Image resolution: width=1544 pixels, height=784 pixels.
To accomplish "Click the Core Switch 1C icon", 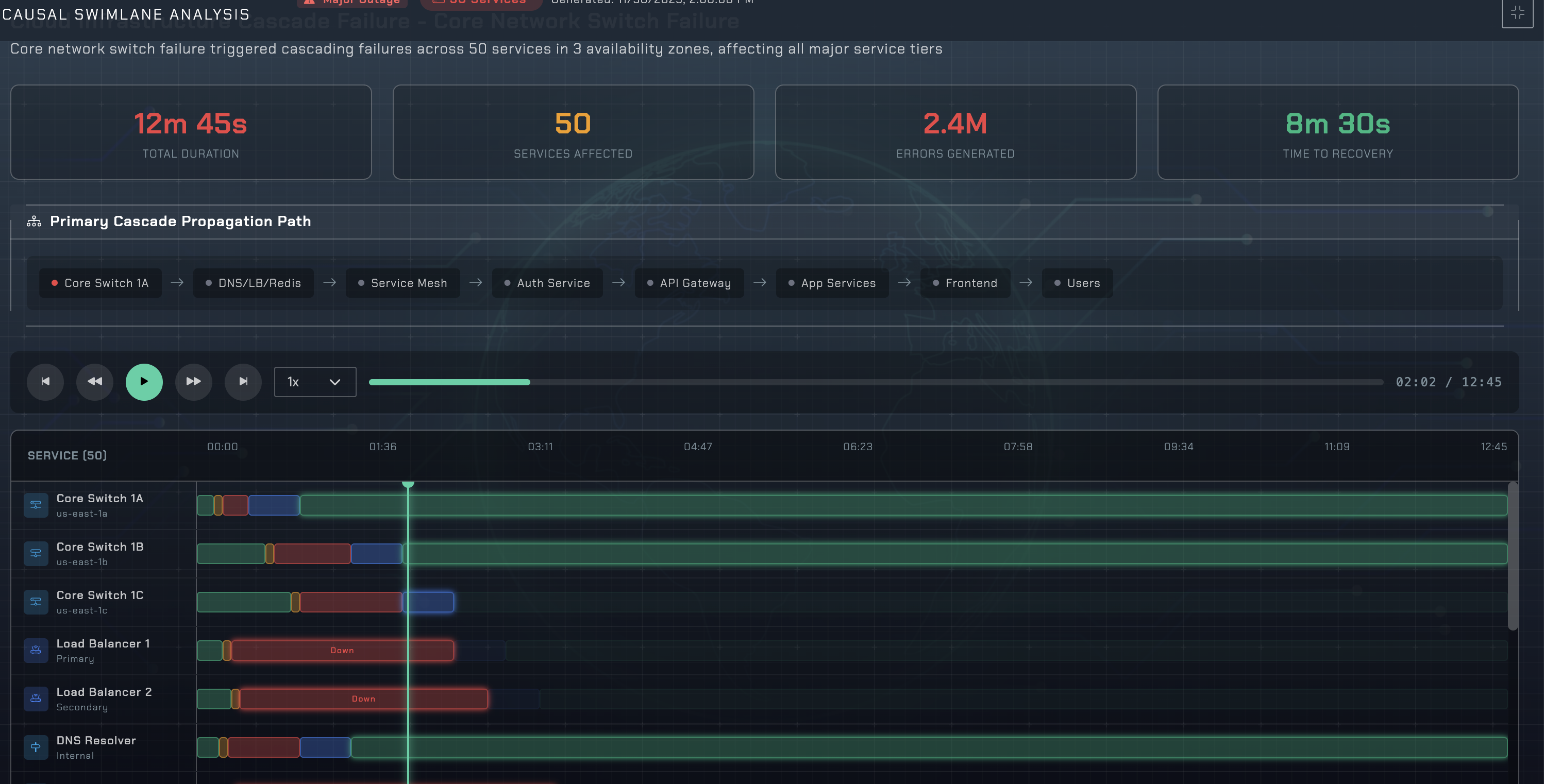I will [36, 602].
